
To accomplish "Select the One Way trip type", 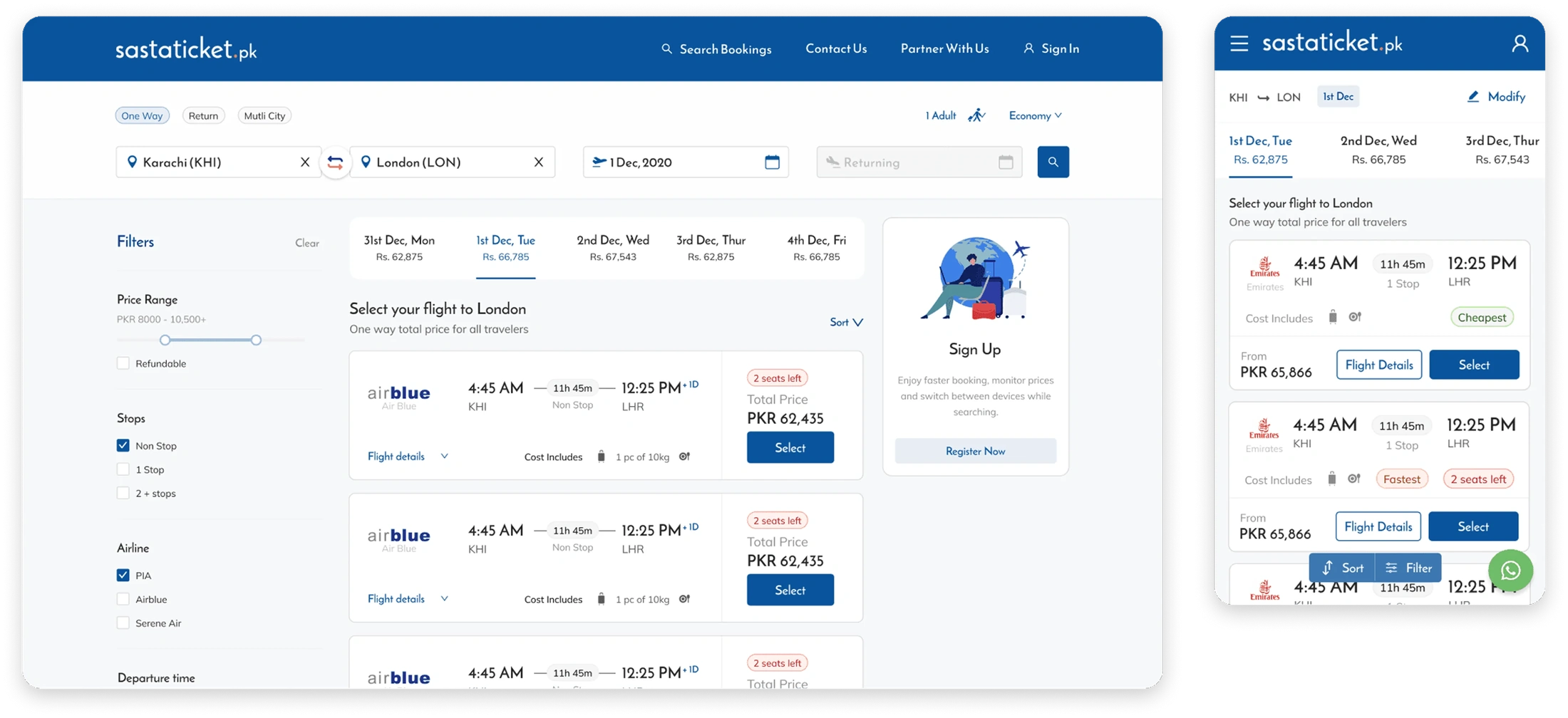I will pos(142,115).
